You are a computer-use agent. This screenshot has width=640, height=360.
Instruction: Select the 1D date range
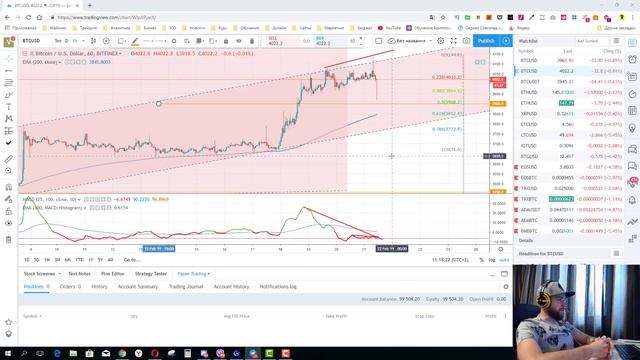[x=27, y=260]
